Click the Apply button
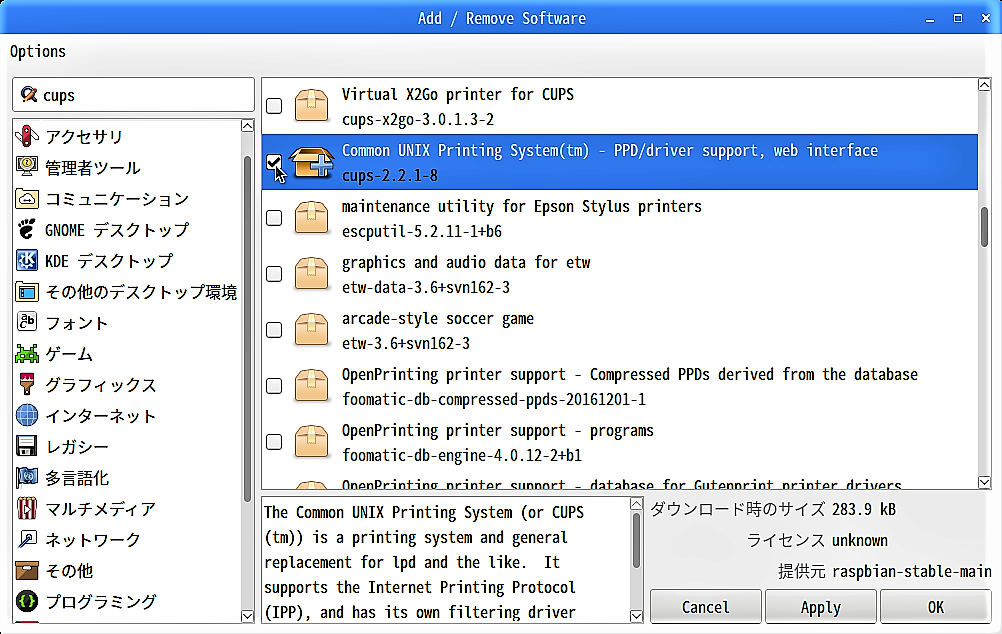The image size is (1002, 634). (821, 607)
